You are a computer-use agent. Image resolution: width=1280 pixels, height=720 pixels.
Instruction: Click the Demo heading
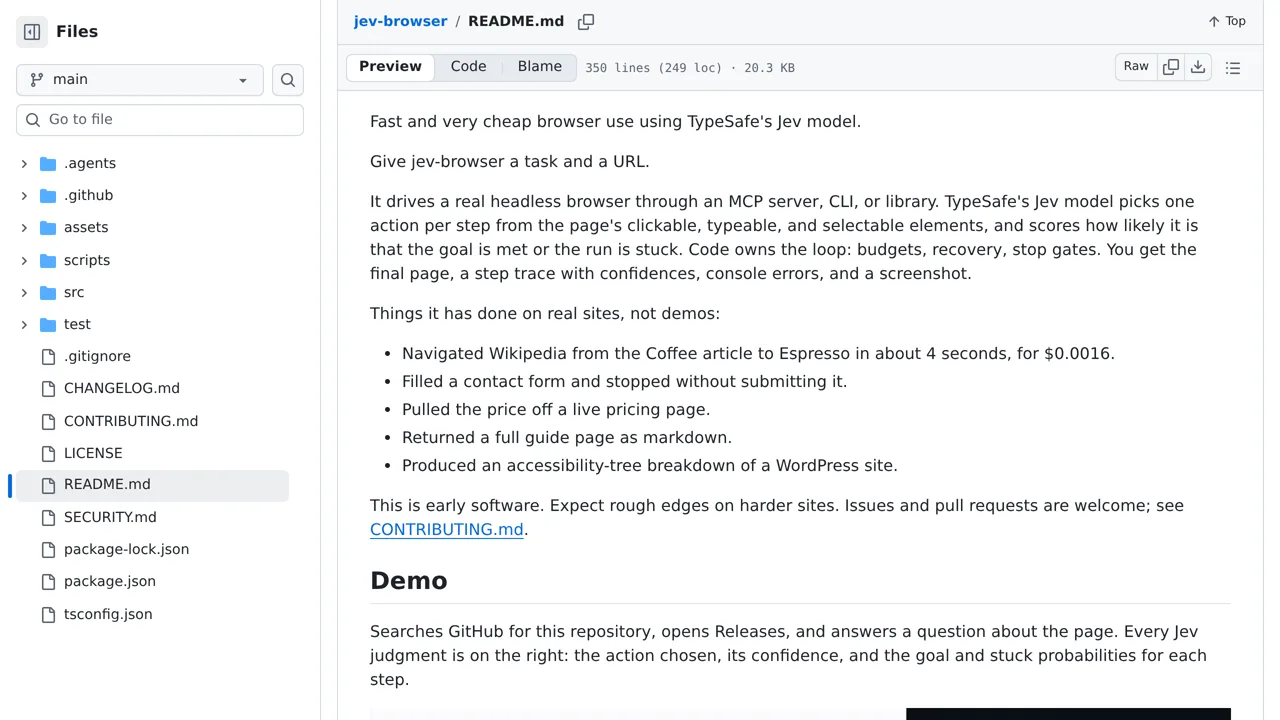[x=408, y=581]
